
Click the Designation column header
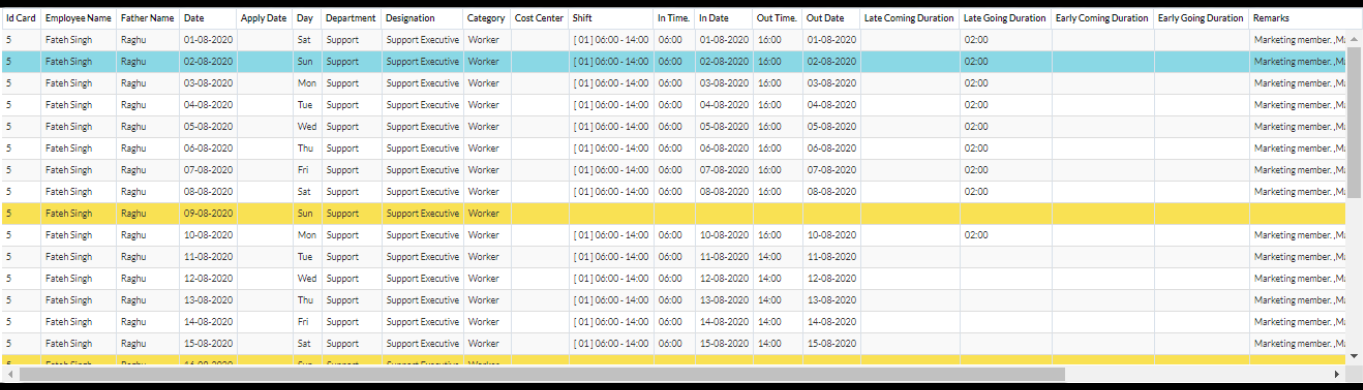click(x=422, y=19)
